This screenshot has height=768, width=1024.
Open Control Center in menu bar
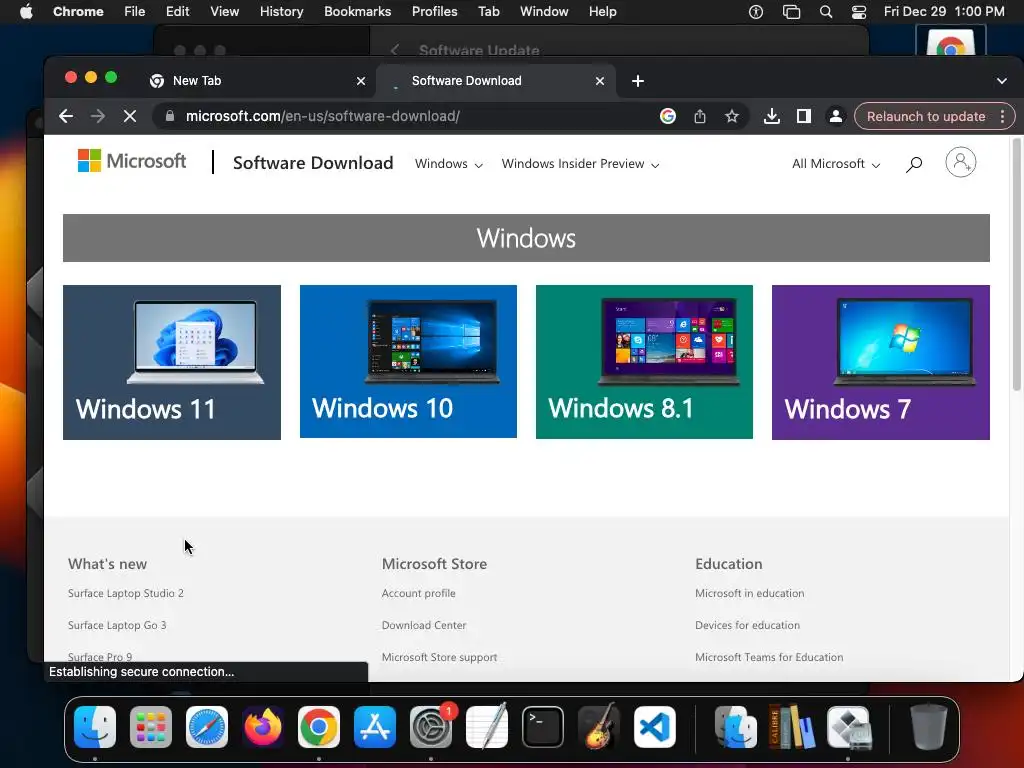858,12
